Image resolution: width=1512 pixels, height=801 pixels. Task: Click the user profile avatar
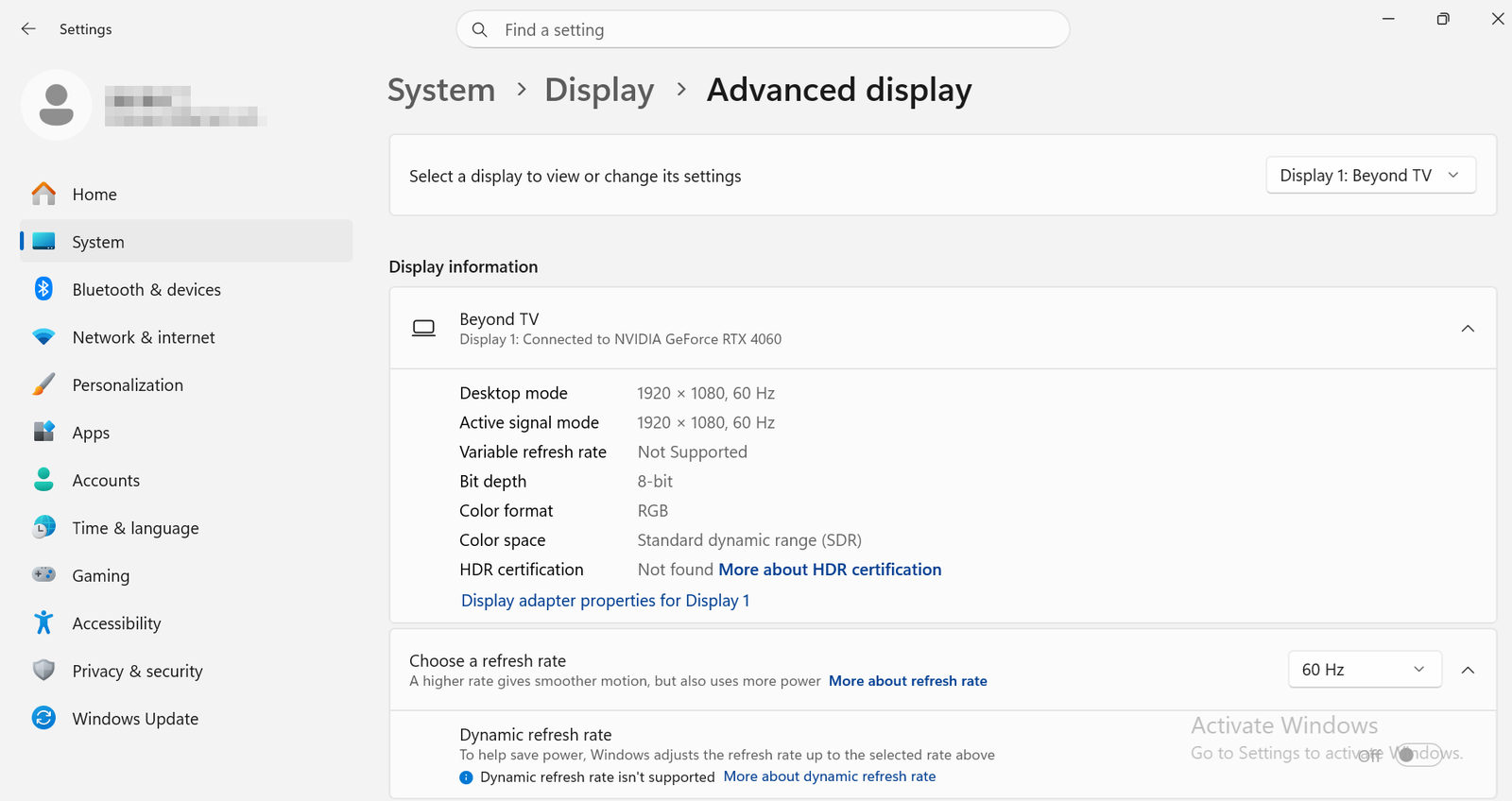click(57, 105)
